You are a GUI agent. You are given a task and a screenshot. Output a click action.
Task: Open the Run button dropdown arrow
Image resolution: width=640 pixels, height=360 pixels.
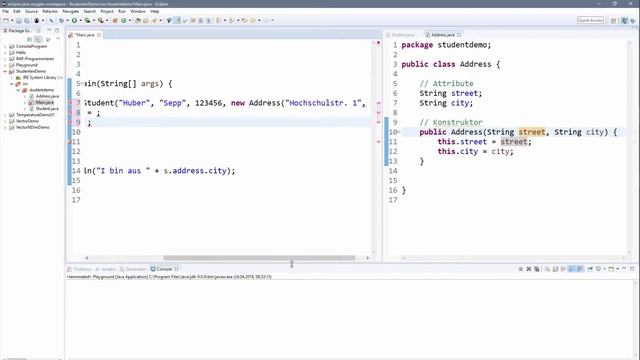pyautogui.click(x=80, y=20)
